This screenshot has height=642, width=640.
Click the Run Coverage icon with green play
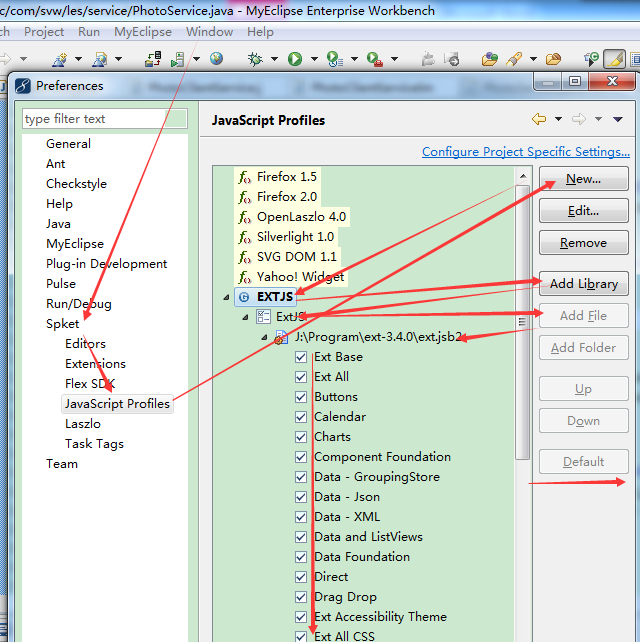click(334, 59)
